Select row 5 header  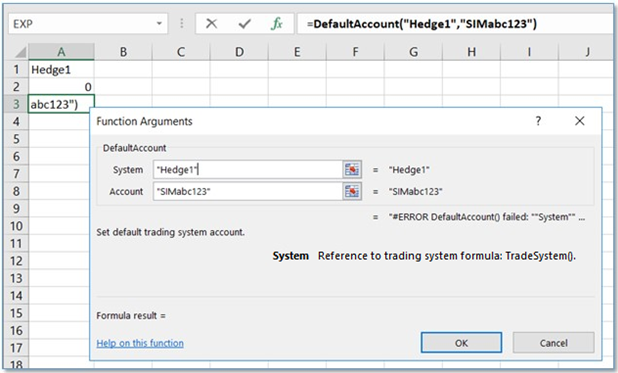click(16, 139)
